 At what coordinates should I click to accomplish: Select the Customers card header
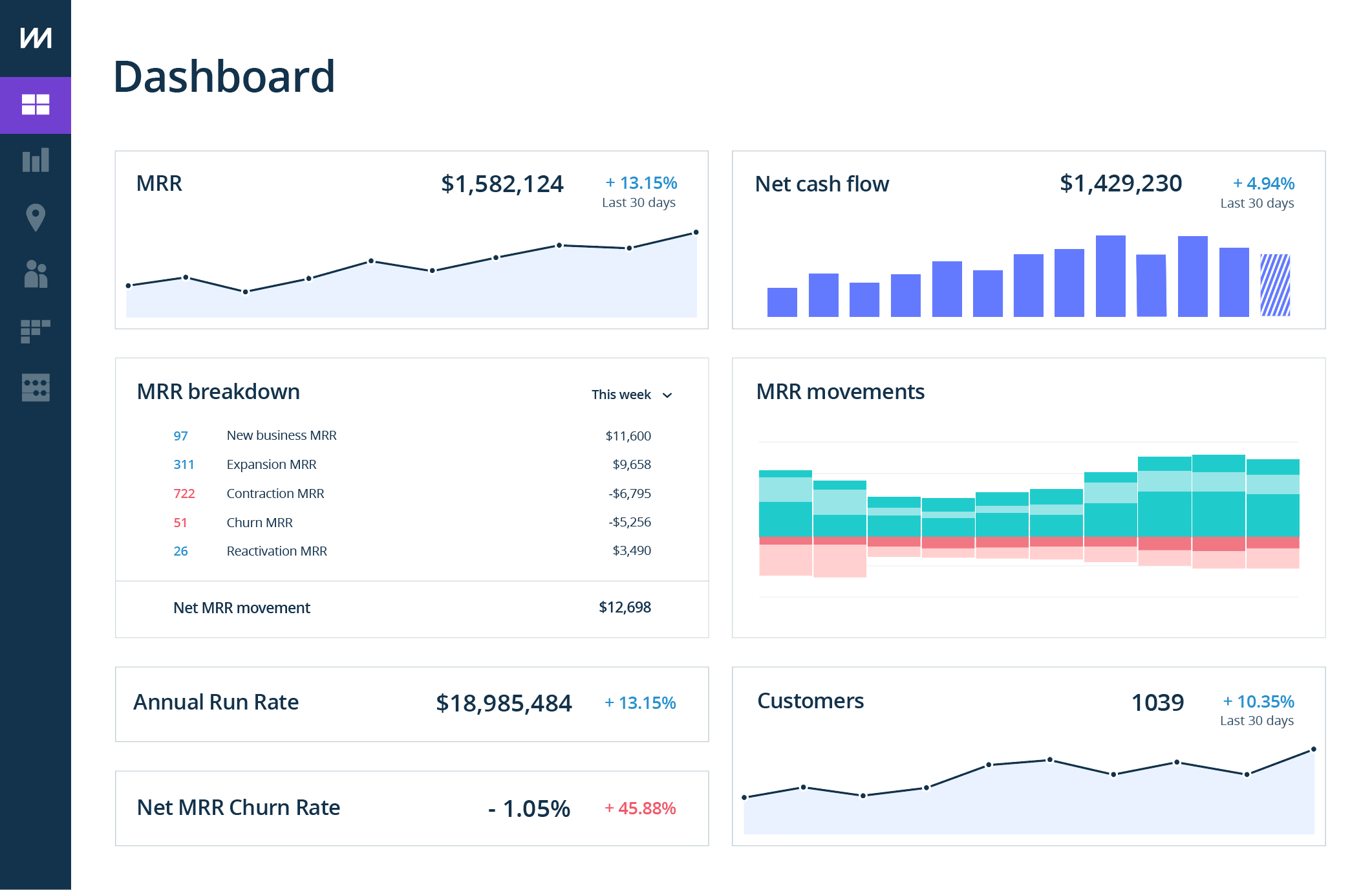[811, 701]
